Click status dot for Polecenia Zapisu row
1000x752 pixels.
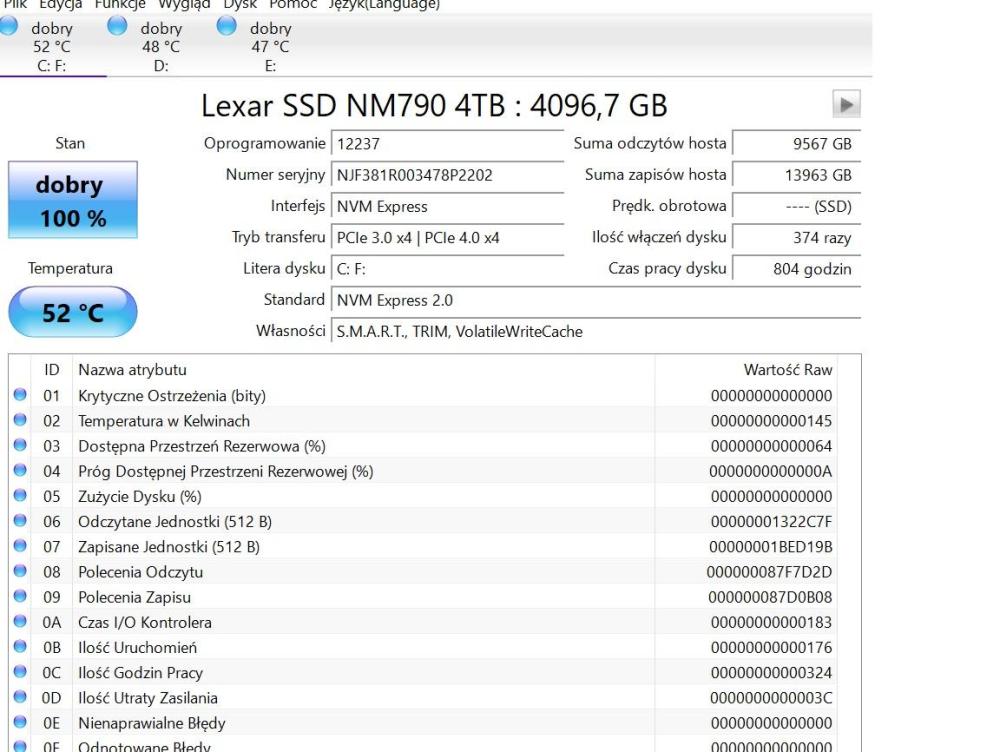[20, 597]
